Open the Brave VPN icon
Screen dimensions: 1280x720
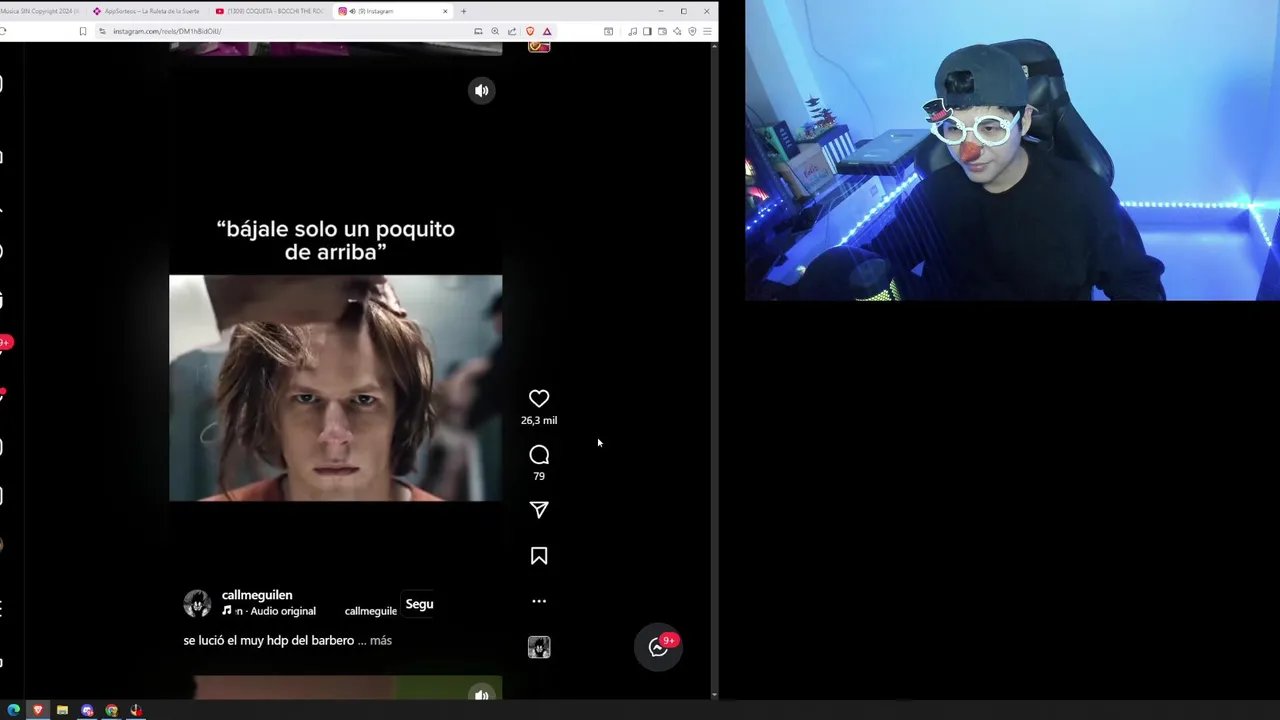pyautogui.click(x=692, y=31)
